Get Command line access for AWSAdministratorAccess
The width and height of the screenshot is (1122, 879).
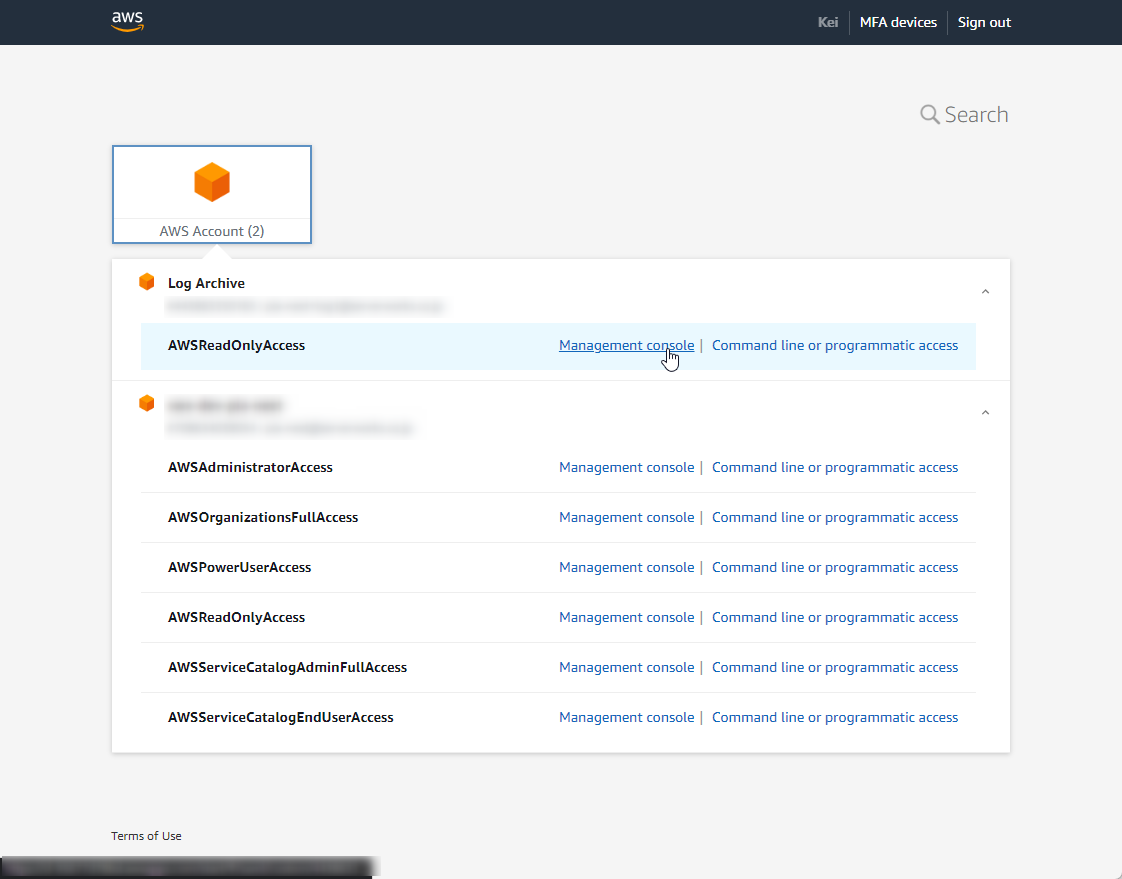[834, 467]
